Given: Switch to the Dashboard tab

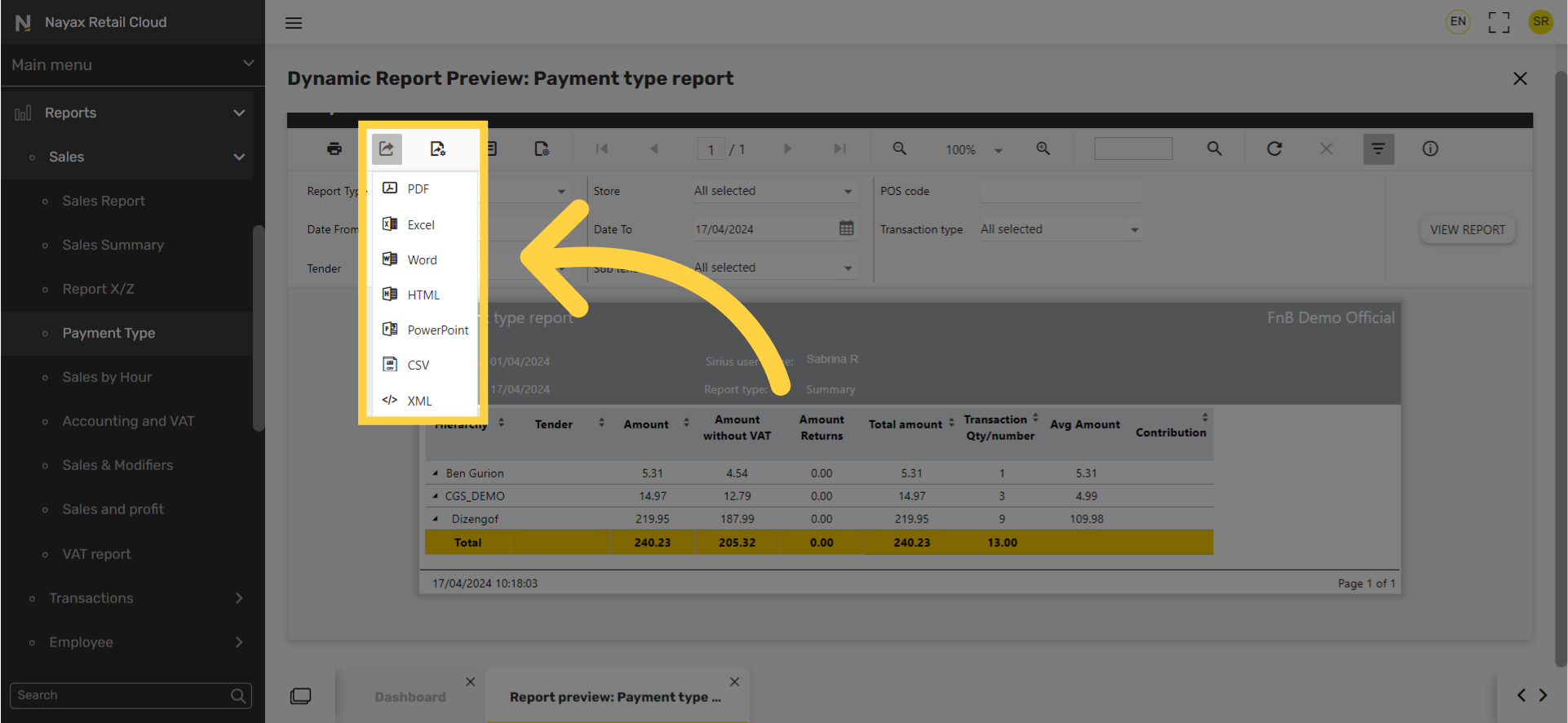Looking at the screenshot, I should coord(410,697).
